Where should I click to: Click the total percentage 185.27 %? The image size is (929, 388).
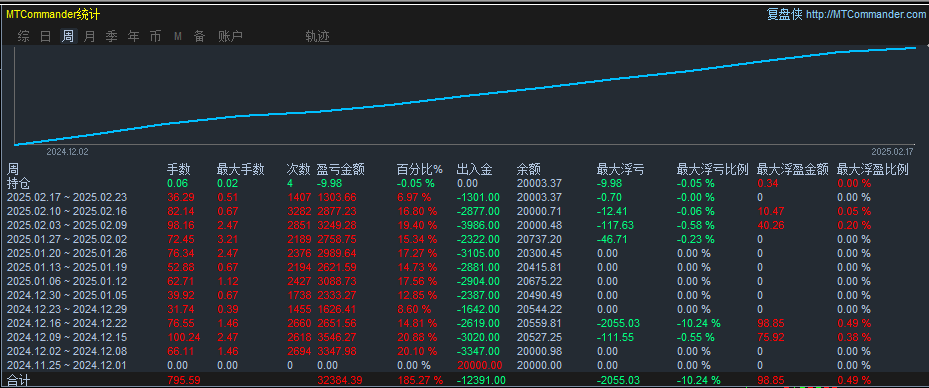coord(420,380)
